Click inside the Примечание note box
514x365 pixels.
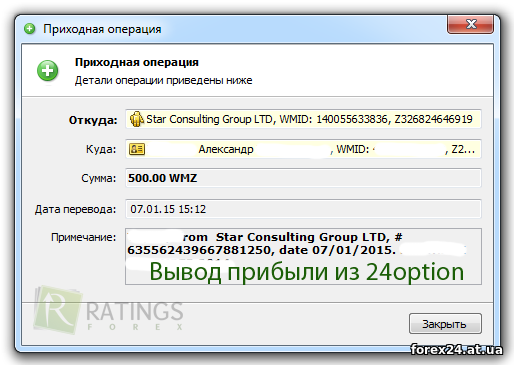coord(303,256)
